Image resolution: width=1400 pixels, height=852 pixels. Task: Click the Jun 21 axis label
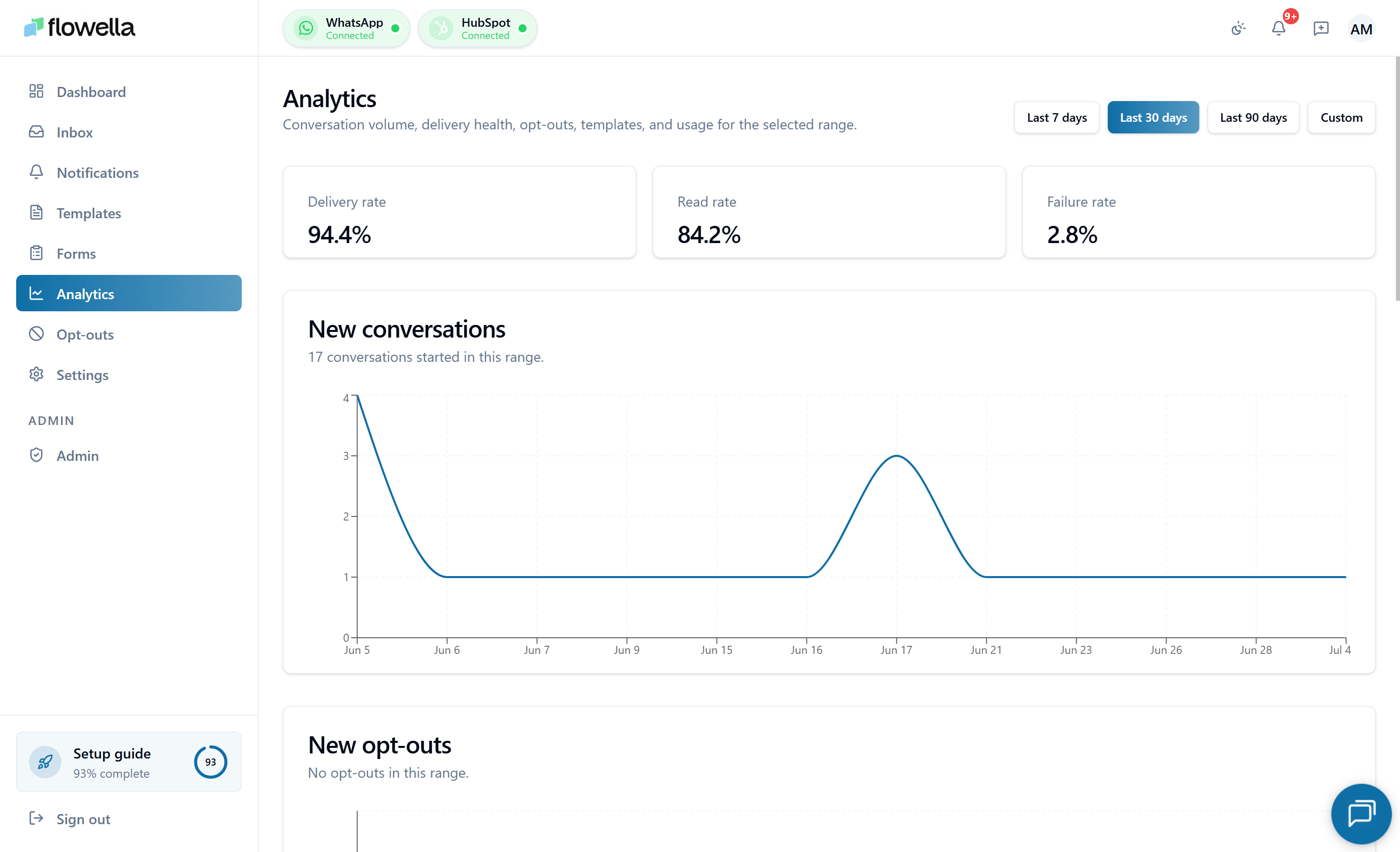(x=986, y=650)
